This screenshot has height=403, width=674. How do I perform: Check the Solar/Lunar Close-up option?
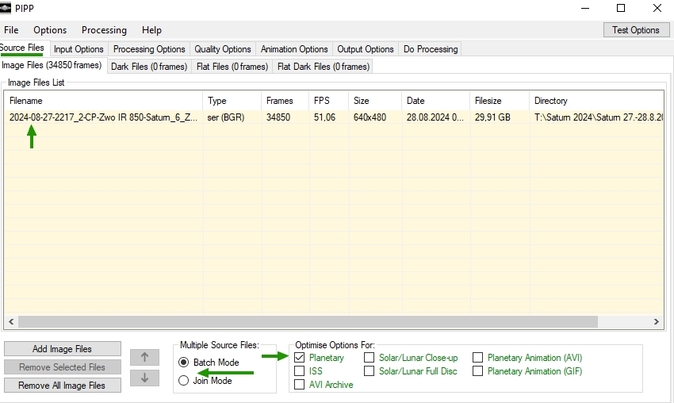tap(369, 357)
